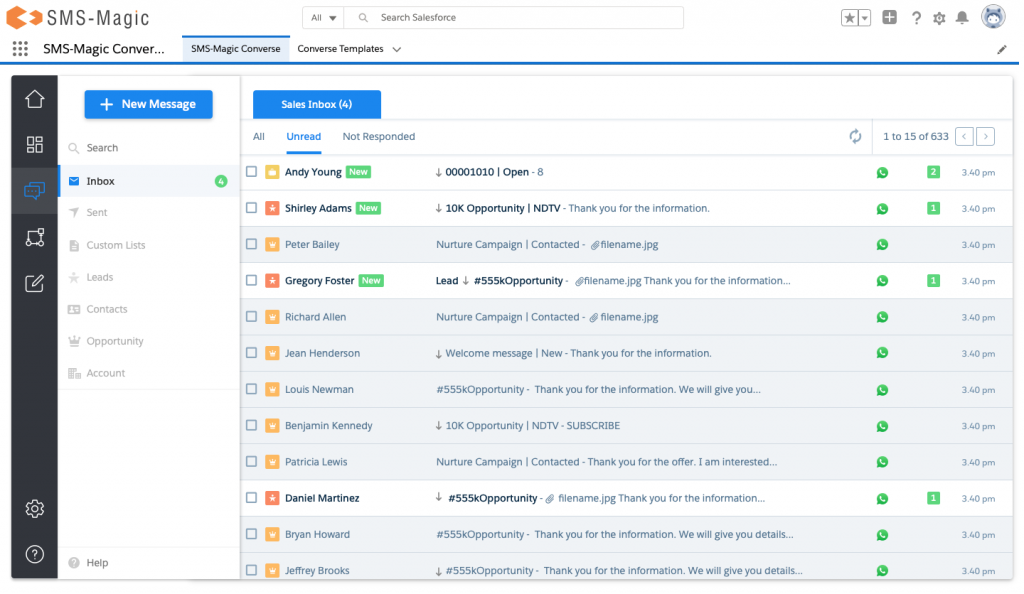Tick the checkbox for Andy Young
This screenshot has height=594, width=1024.
point(251,172)
